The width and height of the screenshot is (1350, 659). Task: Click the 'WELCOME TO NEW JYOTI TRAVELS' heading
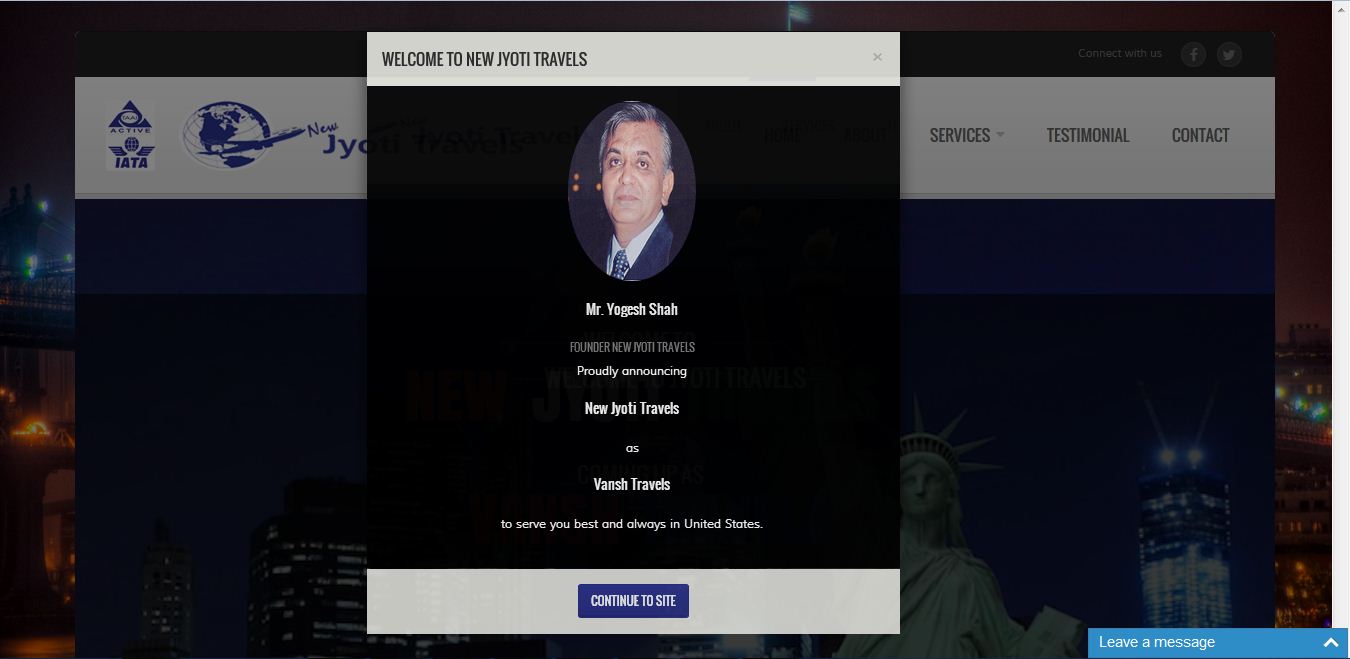click(484, 59)
